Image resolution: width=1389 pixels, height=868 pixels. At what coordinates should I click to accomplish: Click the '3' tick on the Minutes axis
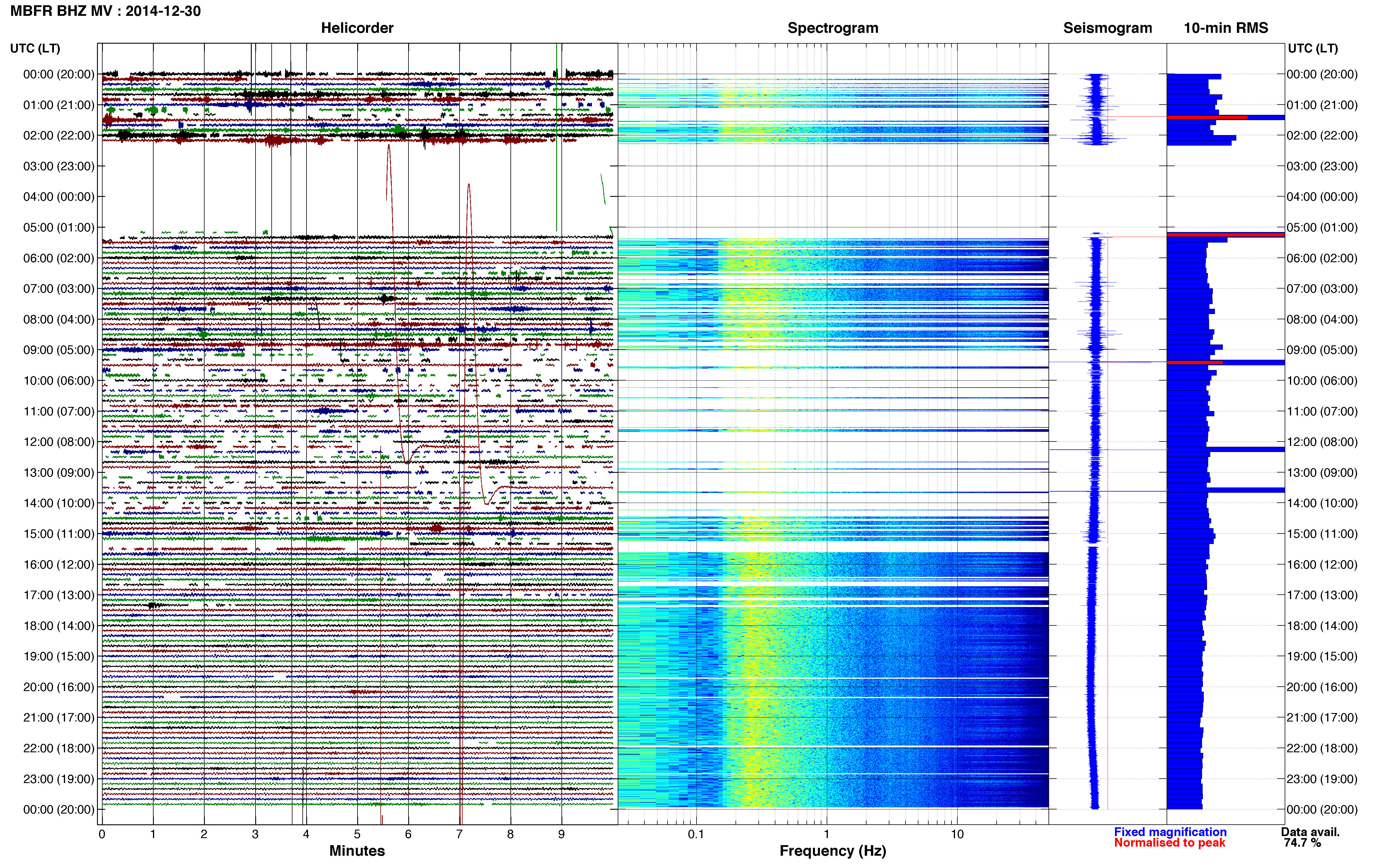tap(255, 834)
